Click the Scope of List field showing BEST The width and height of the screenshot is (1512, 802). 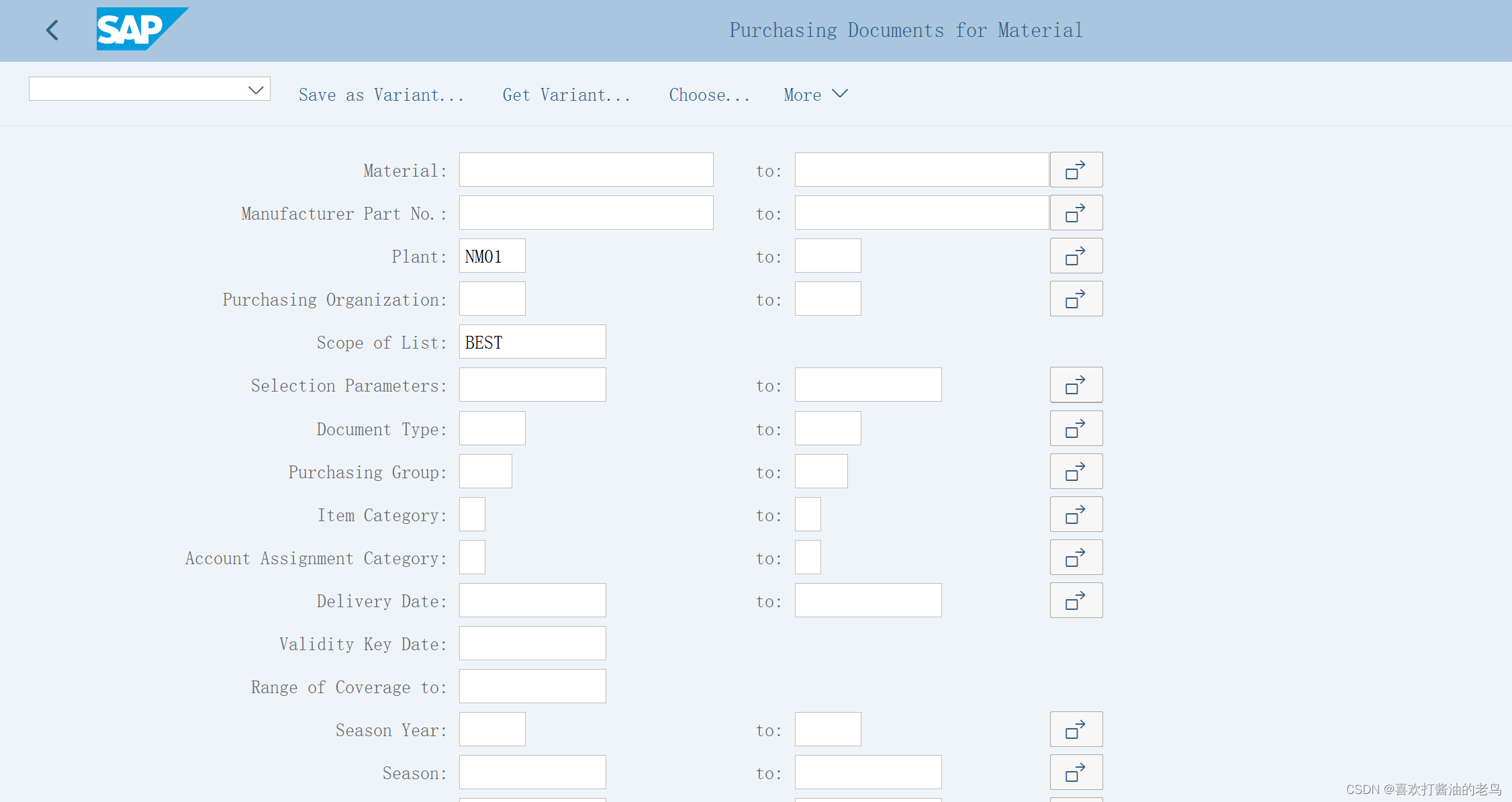pyautogui.click(x=532, y=341)
